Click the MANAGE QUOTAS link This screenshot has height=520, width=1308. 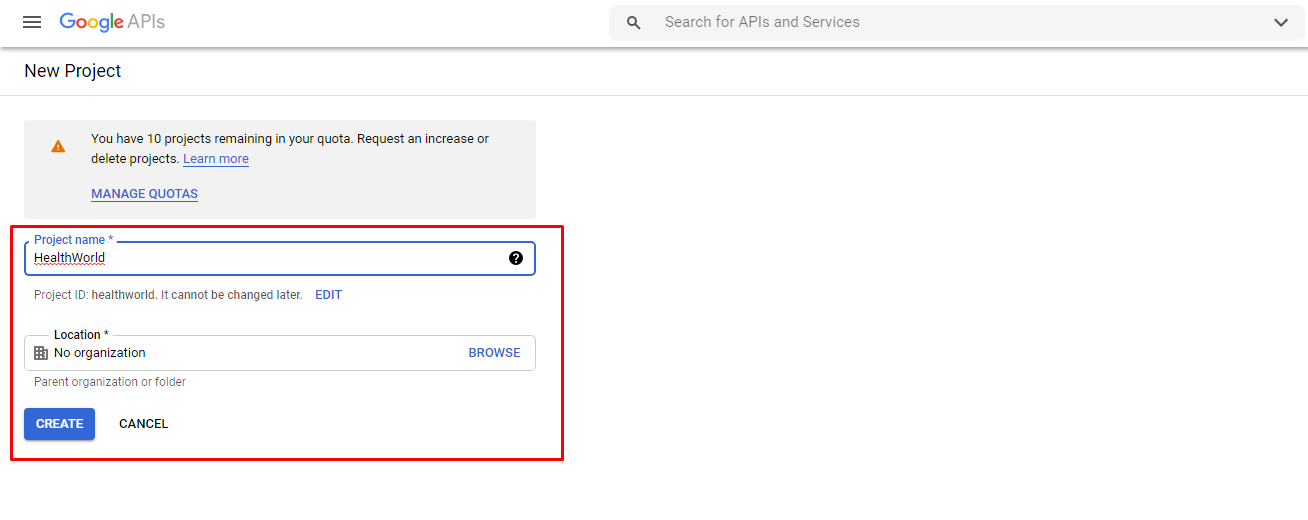(x=144, y=194)
